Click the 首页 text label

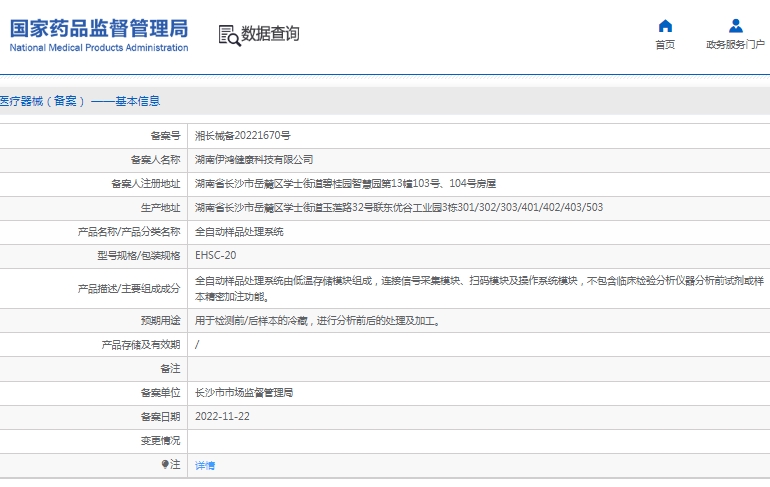point(665,45)
